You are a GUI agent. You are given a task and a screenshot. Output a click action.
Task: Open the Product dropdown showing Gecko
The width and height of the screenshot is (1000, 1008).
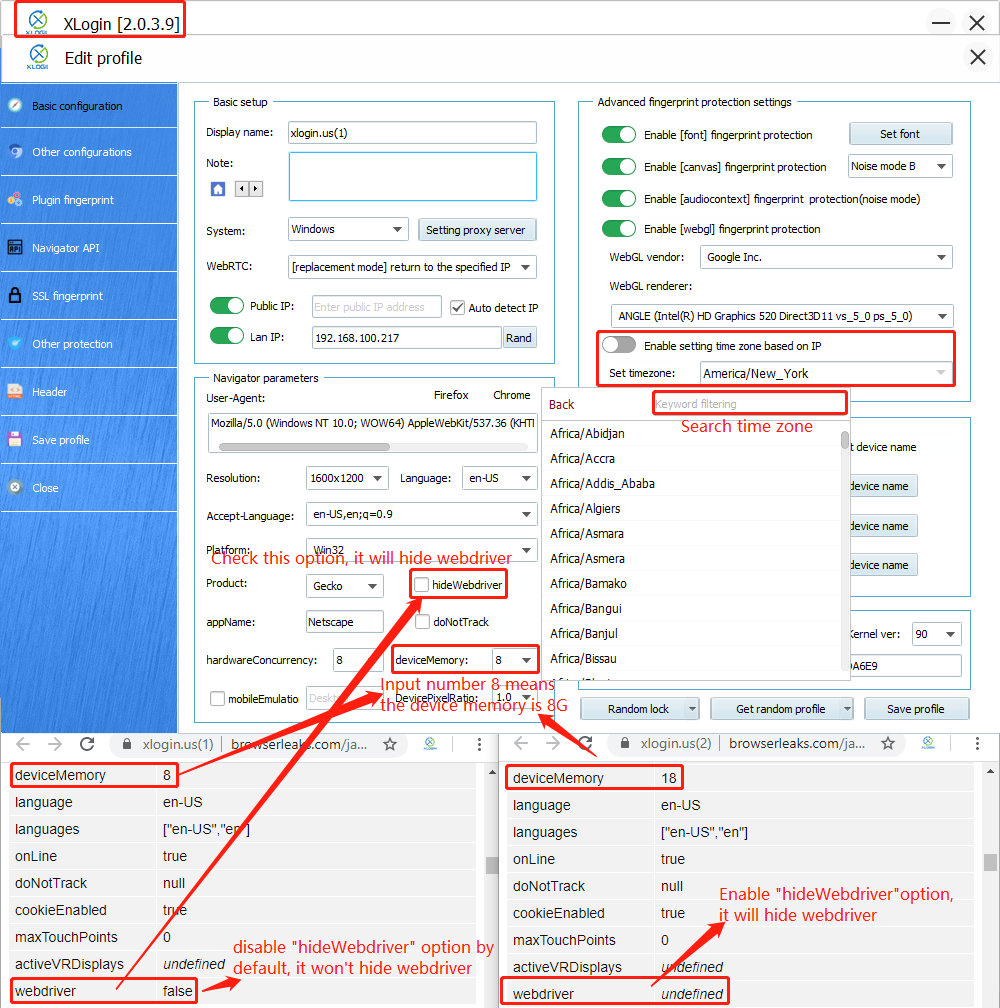[344, 586]
